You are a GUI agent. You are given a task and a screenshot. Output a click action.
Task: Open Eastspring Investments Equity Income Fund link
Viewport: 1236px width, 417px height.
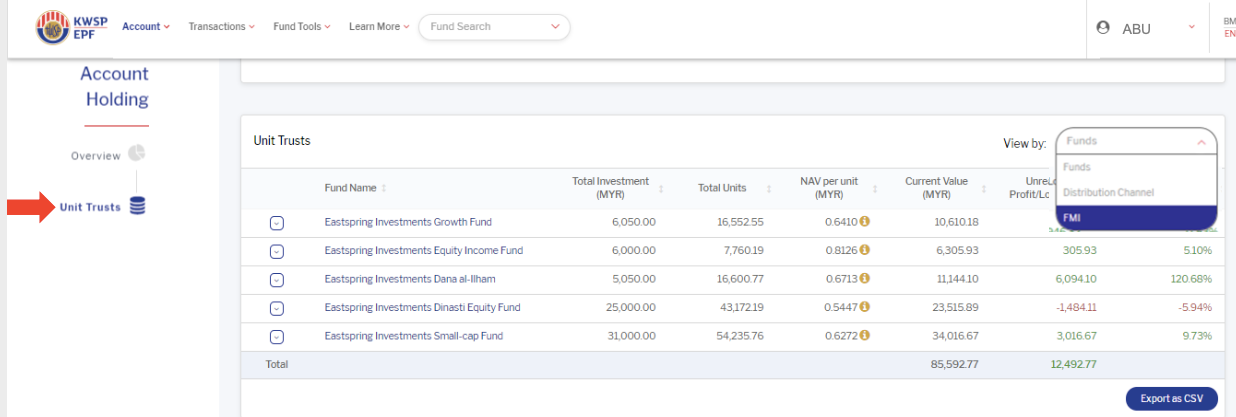click(424, 250)
